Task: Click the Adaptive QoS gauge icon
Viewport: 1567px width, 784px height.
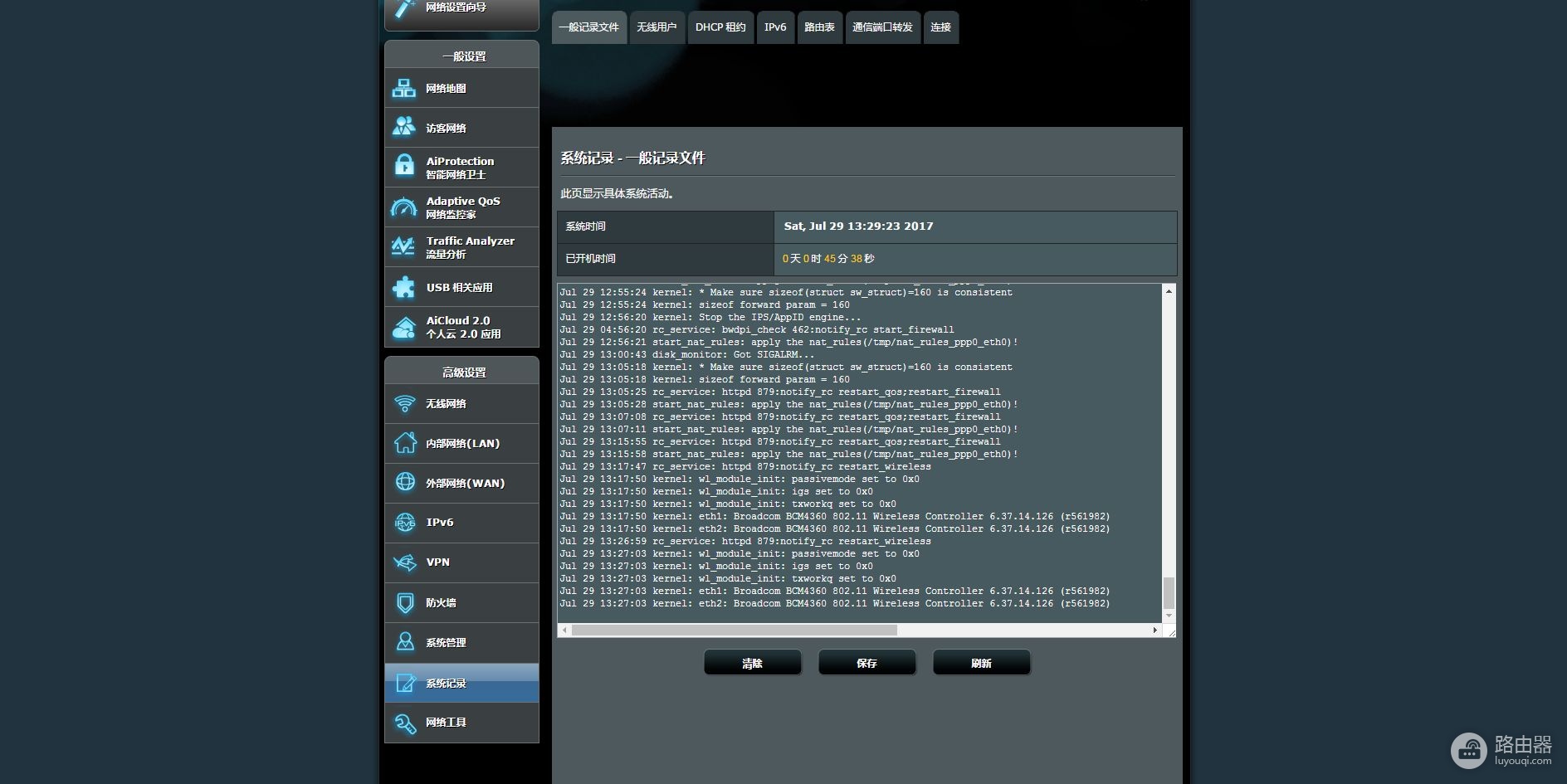Action: 404,207
